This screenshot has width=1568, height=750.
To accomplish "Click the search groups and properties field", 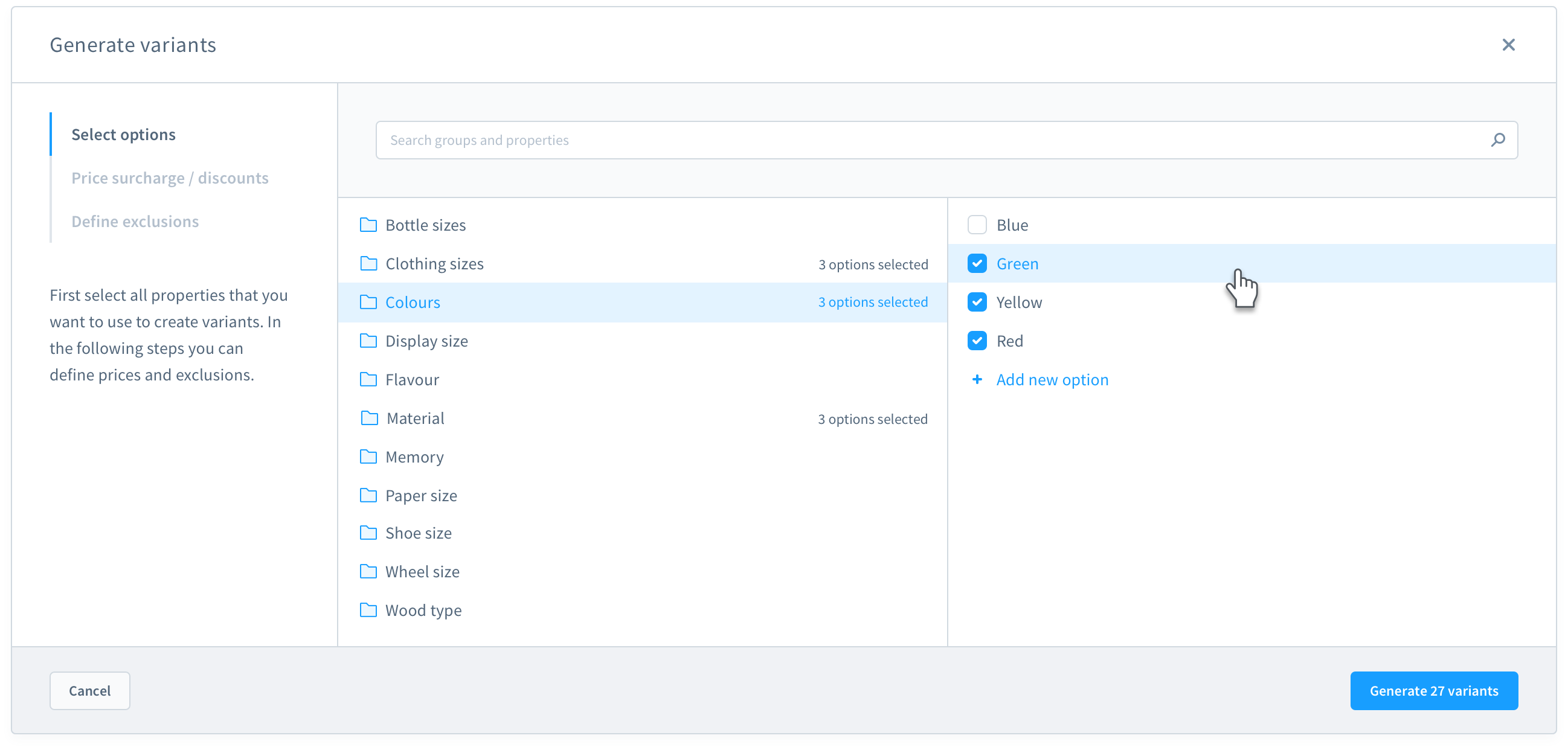I will click(730, 139).
